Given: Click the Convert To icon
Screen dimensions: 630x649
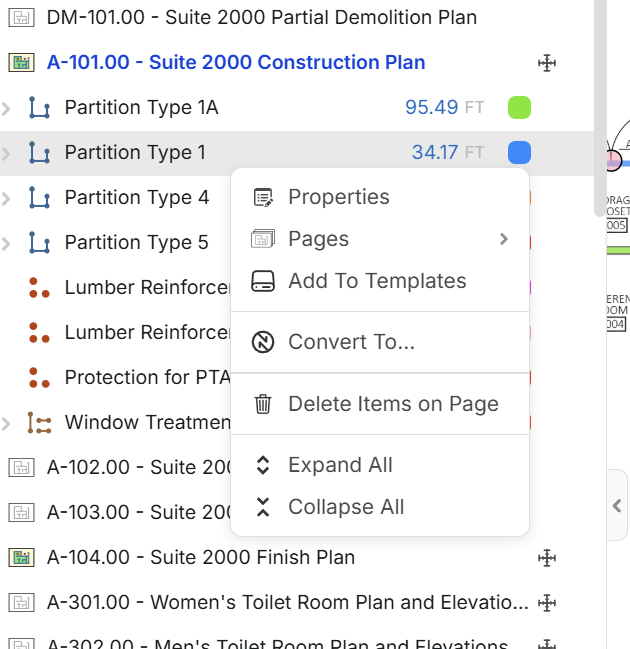Looking at the screenshot, I should point(263,343).
